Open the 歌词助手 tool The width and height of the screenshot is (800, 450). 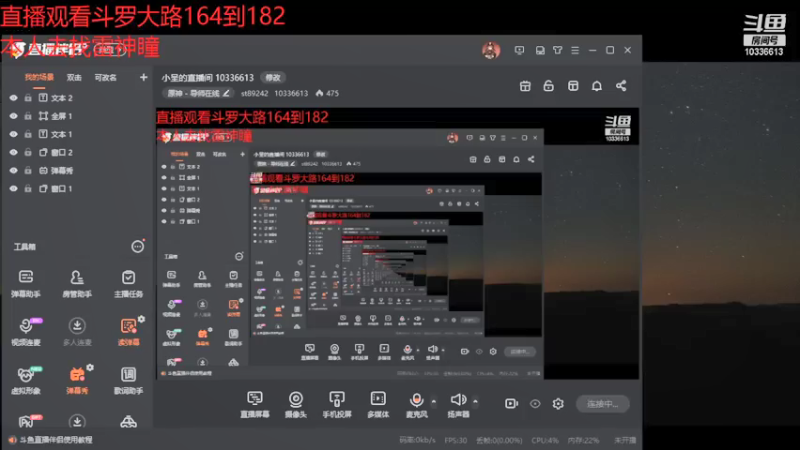pos(128,380)
